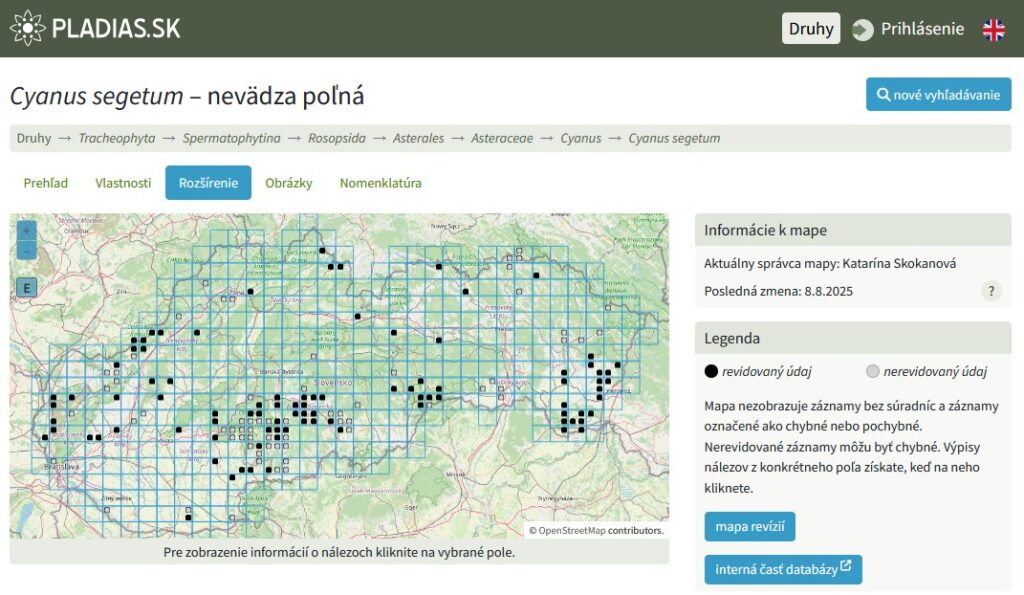Open OpenStreetMap attribution link
The height and width of the screenshot is (595, 1024).
tap(571, 530)
